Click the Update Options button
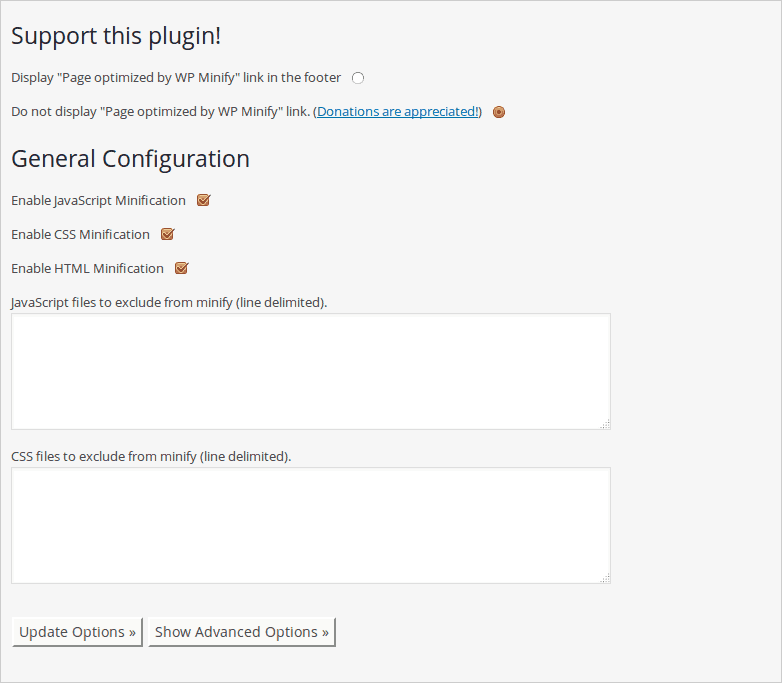782x683 pixels. pyautogui.click(x=77, y=632)
